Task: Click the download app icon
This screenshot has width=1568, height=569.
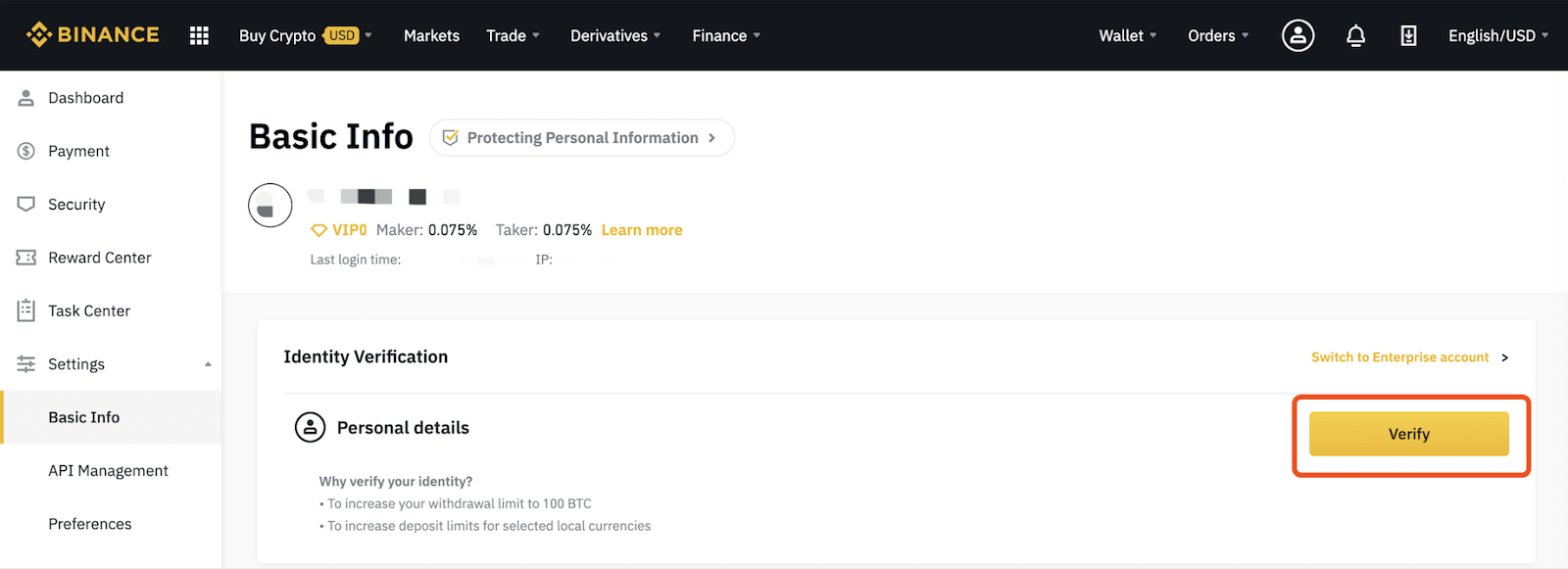Action: (x=1408, y=36)
